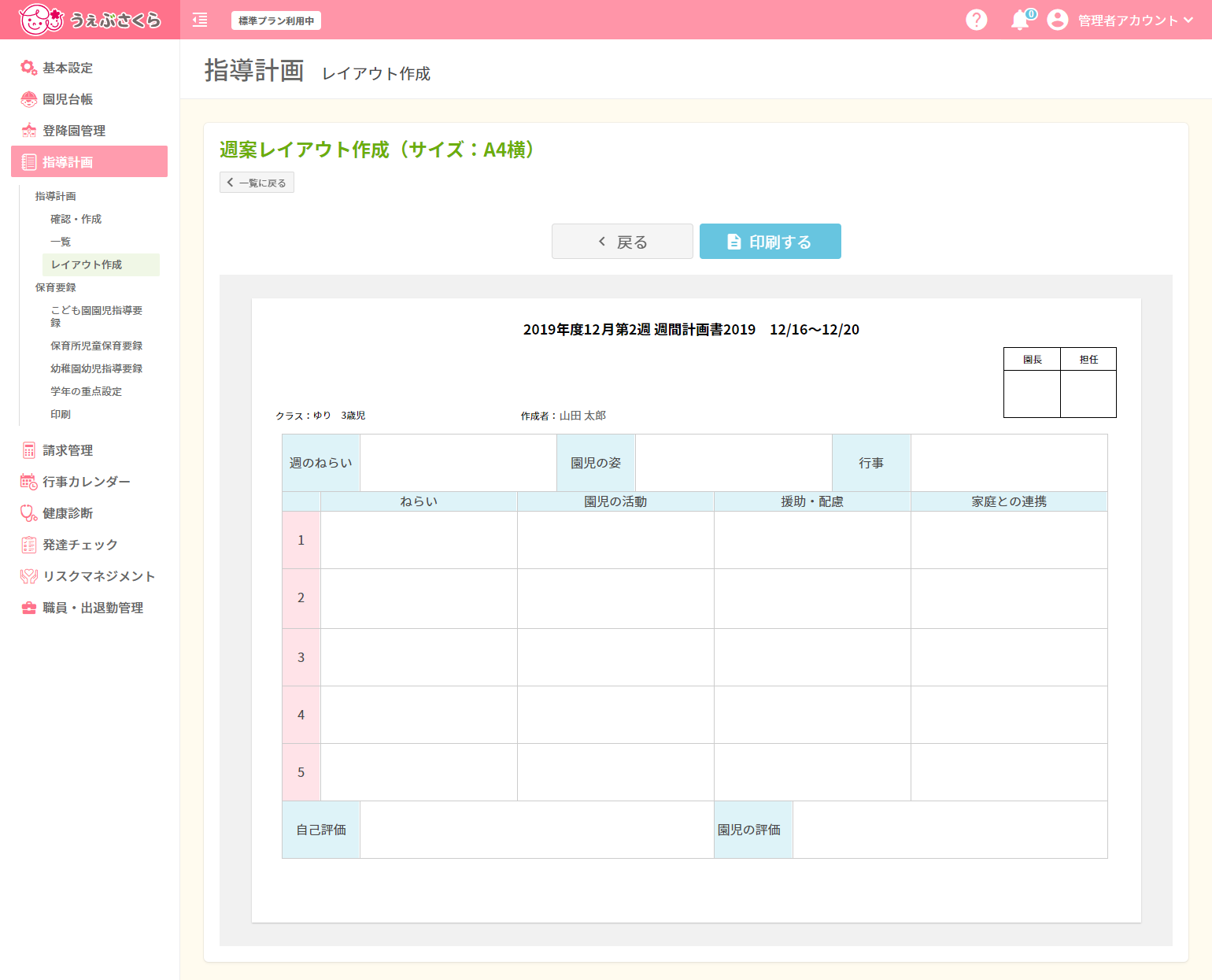Click the 指導計画 notebook icon

29,162
